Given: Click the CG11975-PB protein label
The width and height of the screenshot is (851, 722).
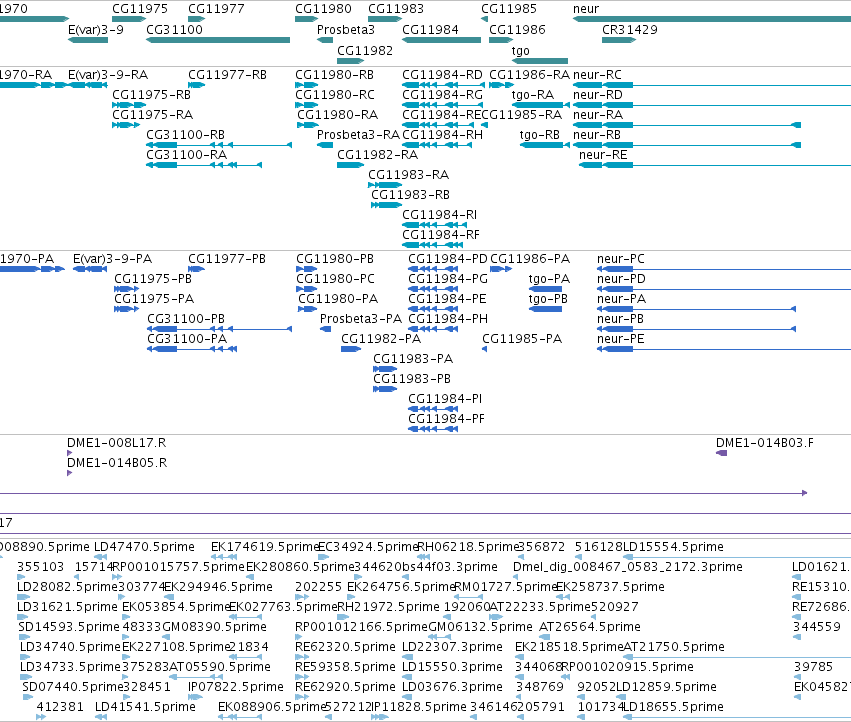Looking at the screenshot, I should coord(153,279).
